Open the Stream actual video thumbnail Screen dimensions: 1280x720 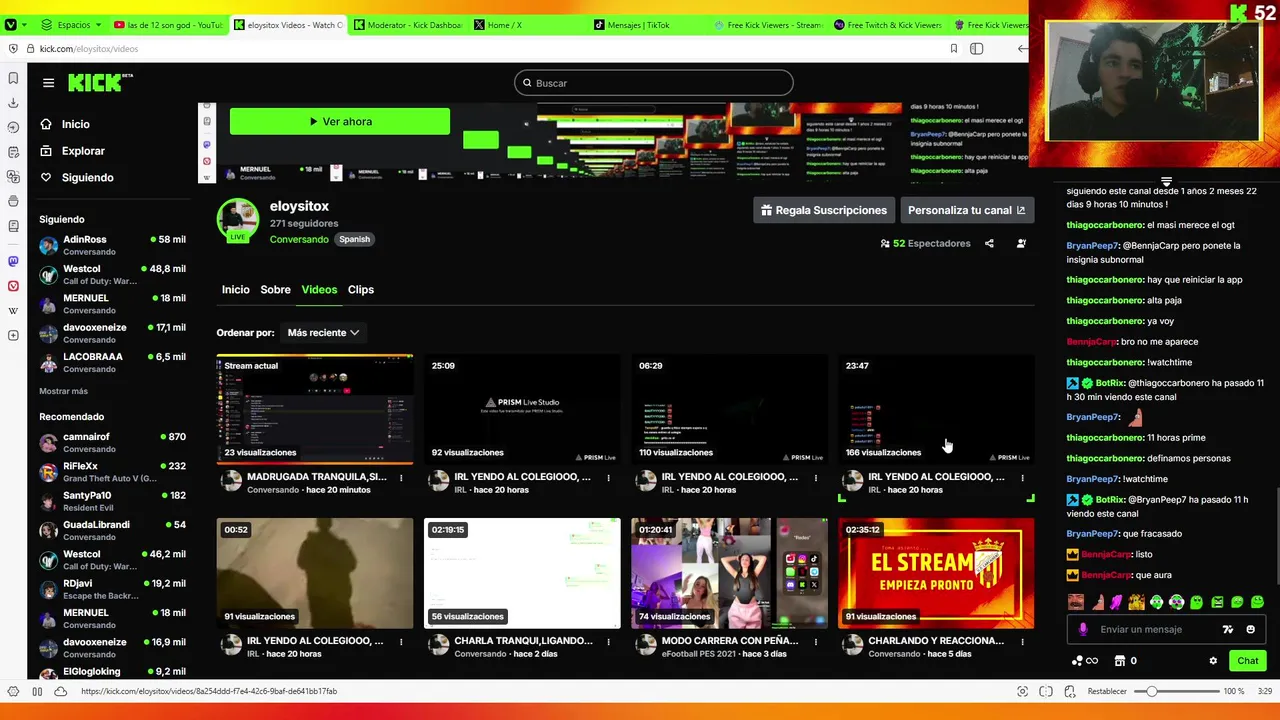pos(315,409)
